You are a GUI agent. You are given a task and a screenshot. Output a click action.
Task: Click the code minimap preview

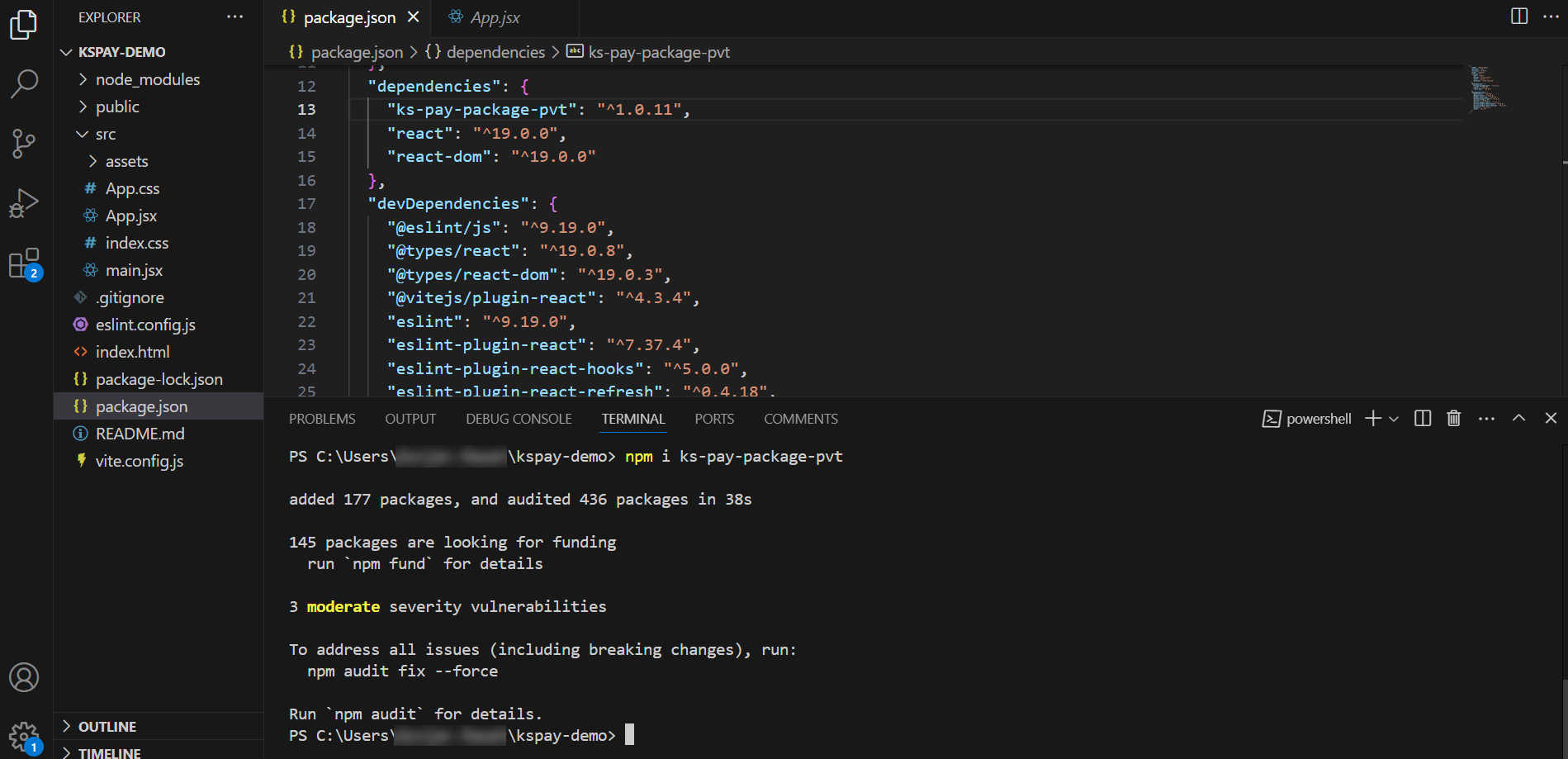tap(1487, 88)
